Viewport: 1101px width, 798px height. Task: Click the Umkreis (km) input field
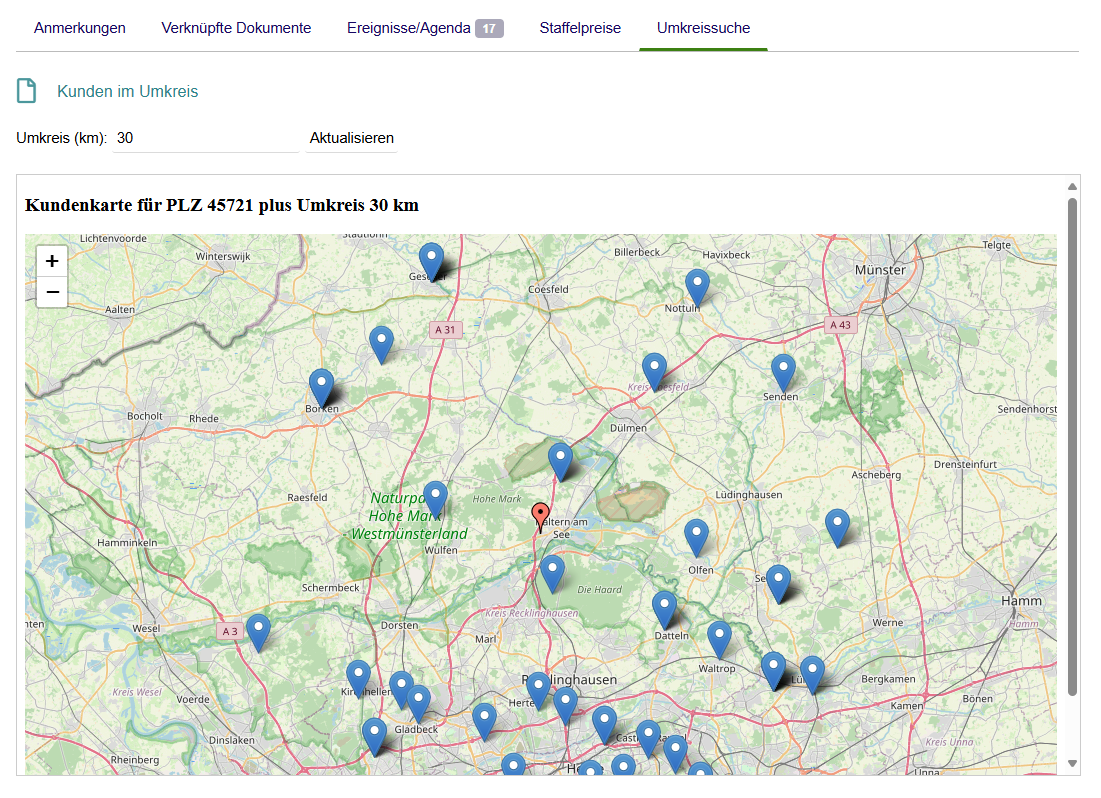205,138
